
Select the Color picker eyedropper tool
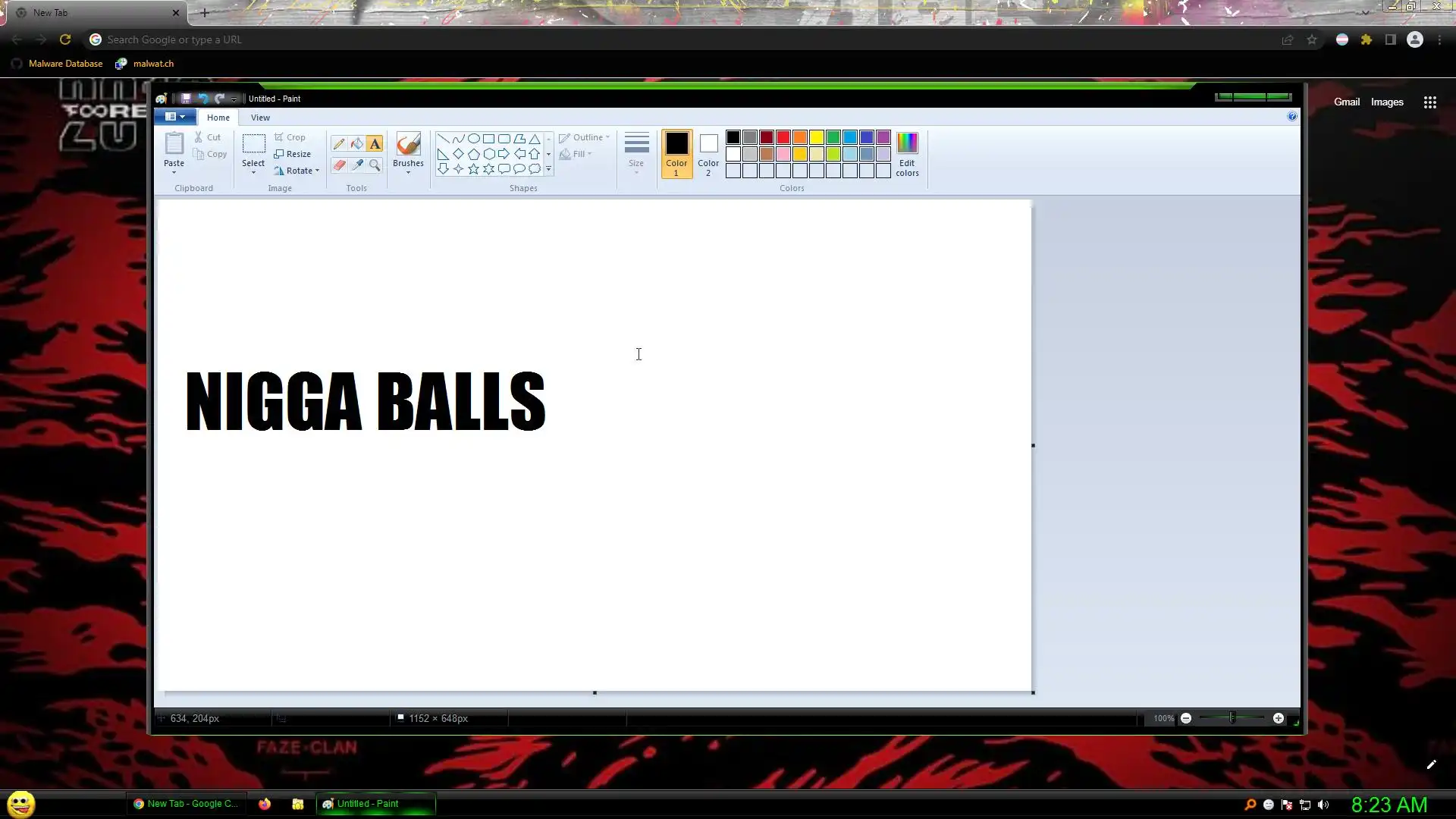tap(356, 165)
